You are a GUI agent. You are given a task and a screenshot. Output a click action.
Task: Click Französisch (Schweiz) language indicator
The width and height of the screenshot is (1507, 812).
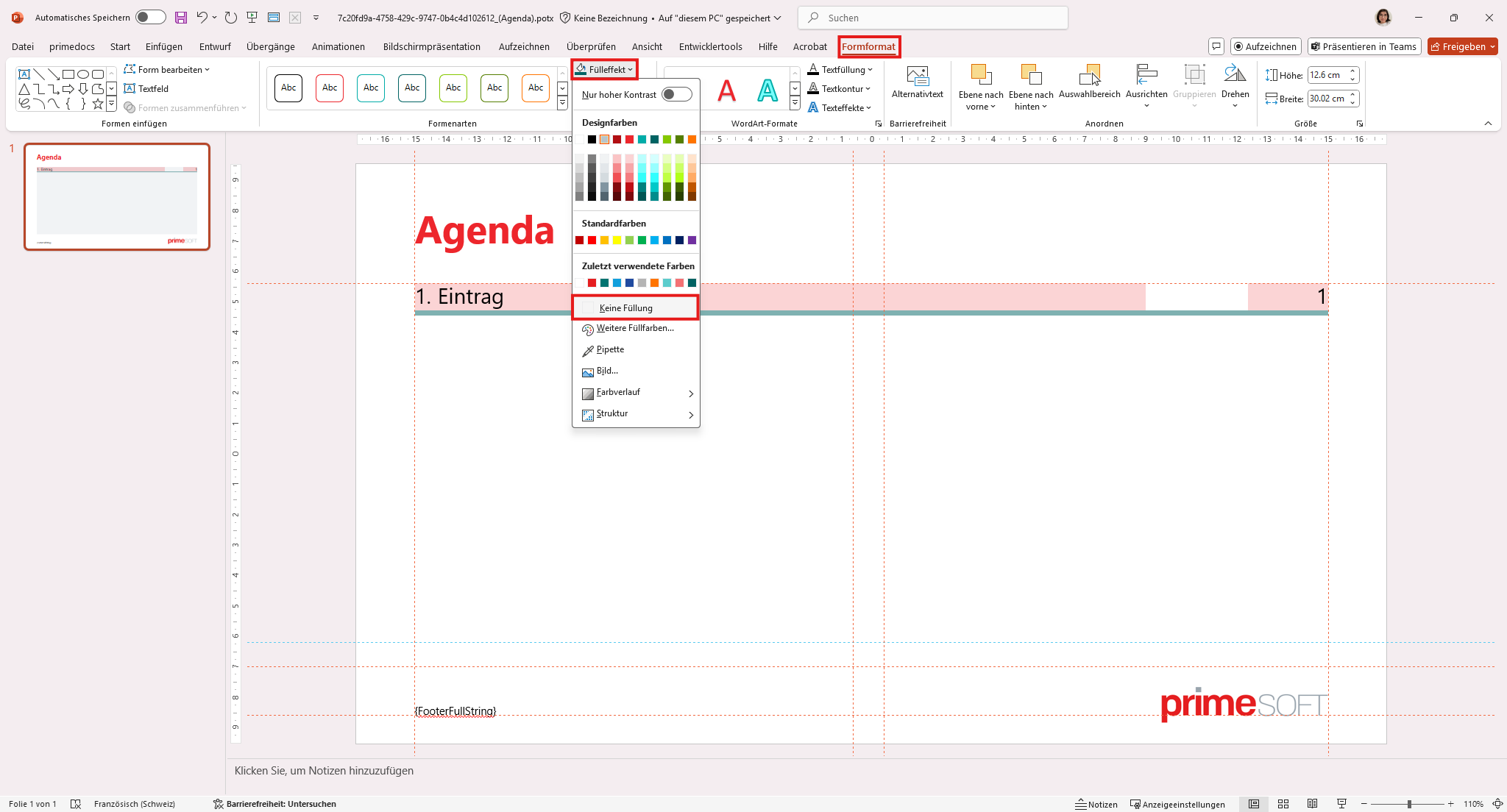point(135,804)
